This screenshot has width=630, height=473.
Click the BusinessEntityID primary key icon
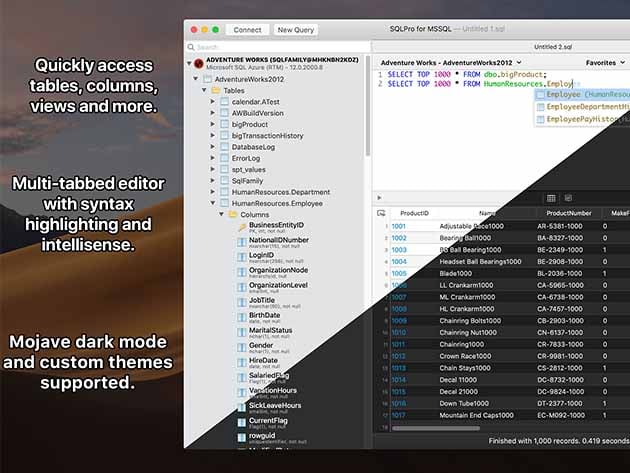point(241,228)
